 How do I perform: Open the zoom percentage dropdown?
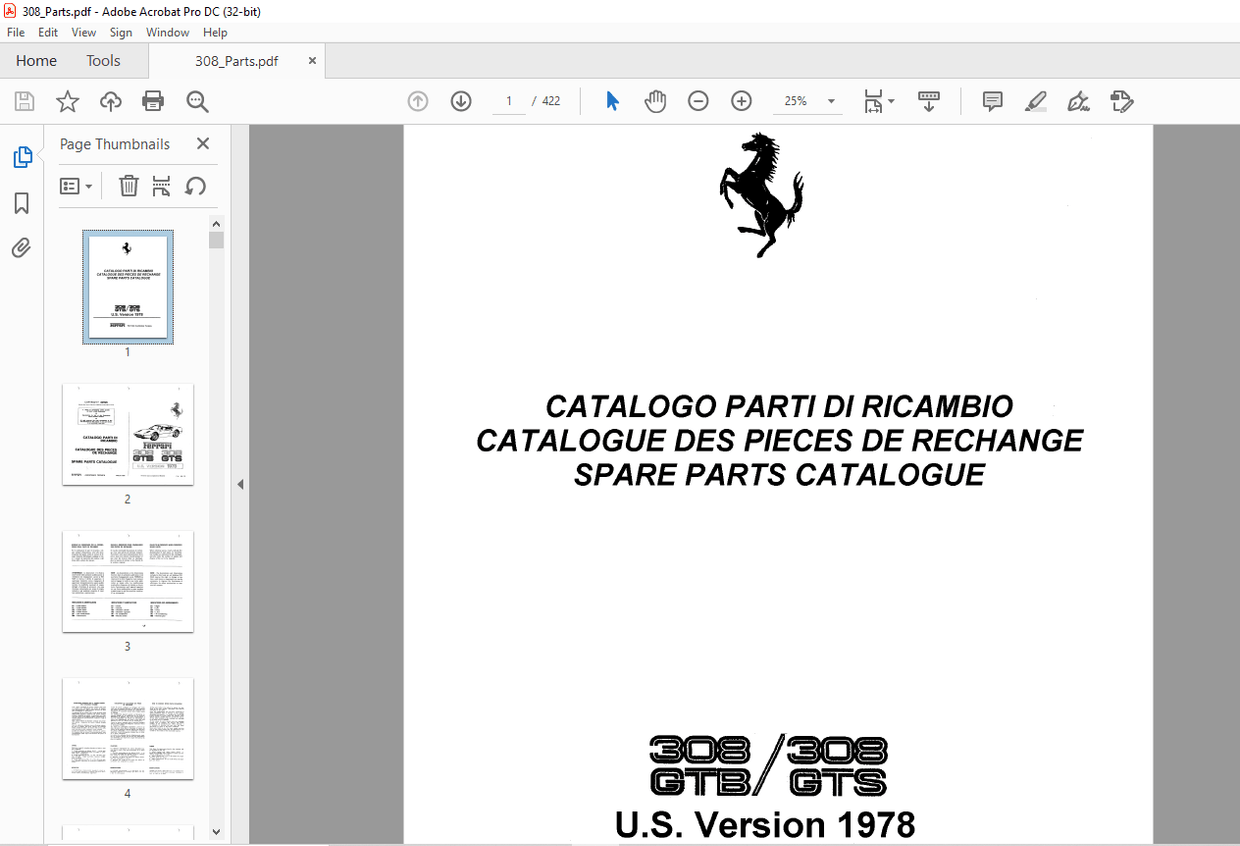(830, 100)
